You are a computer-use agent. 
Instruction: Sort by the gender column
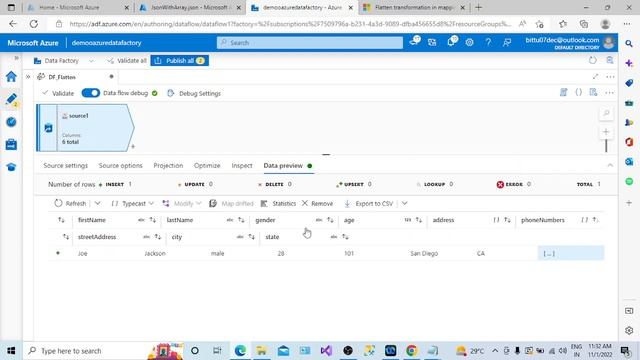pyautogui.click(x=330, y=220)
